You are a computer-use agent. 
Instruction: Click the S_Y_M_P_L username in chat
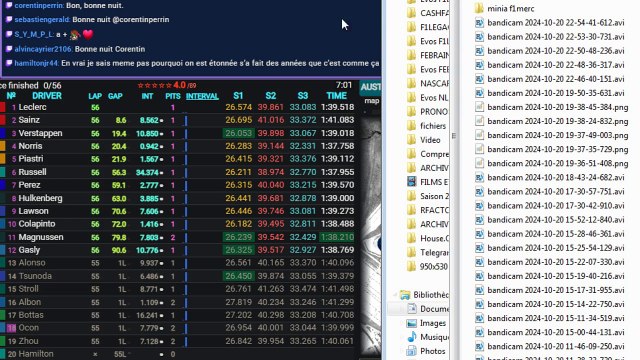click(34, 34)
